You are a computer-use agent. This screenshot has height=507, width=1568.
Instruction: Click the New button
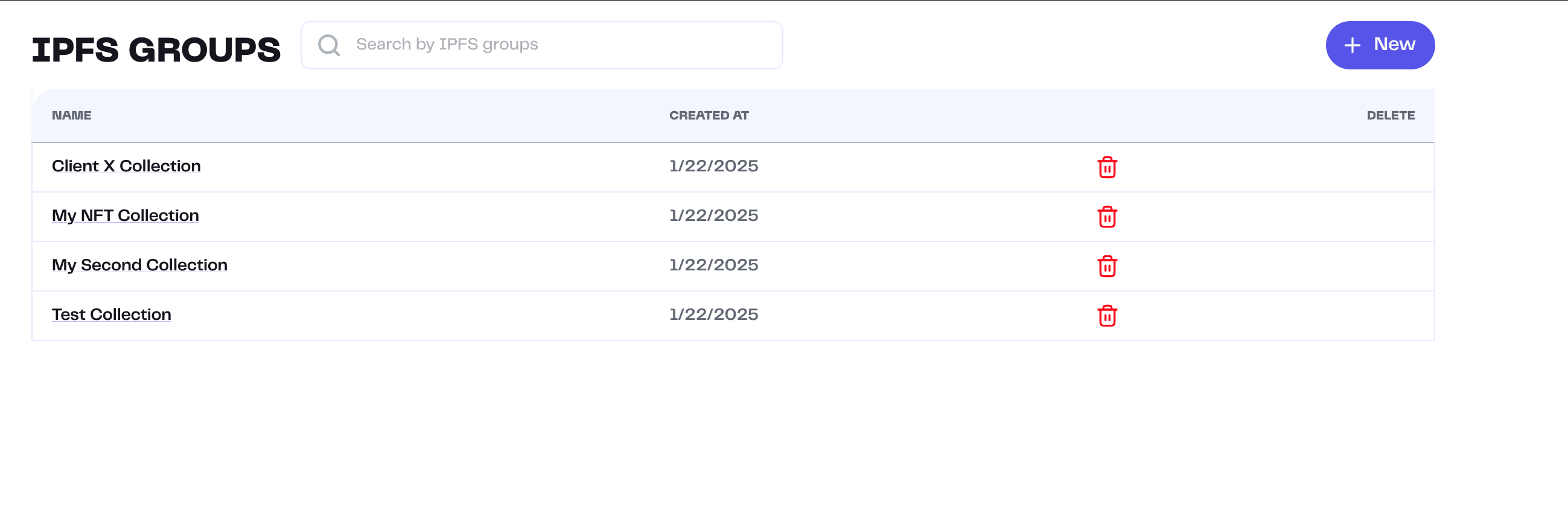click(x=1380, y=45)
